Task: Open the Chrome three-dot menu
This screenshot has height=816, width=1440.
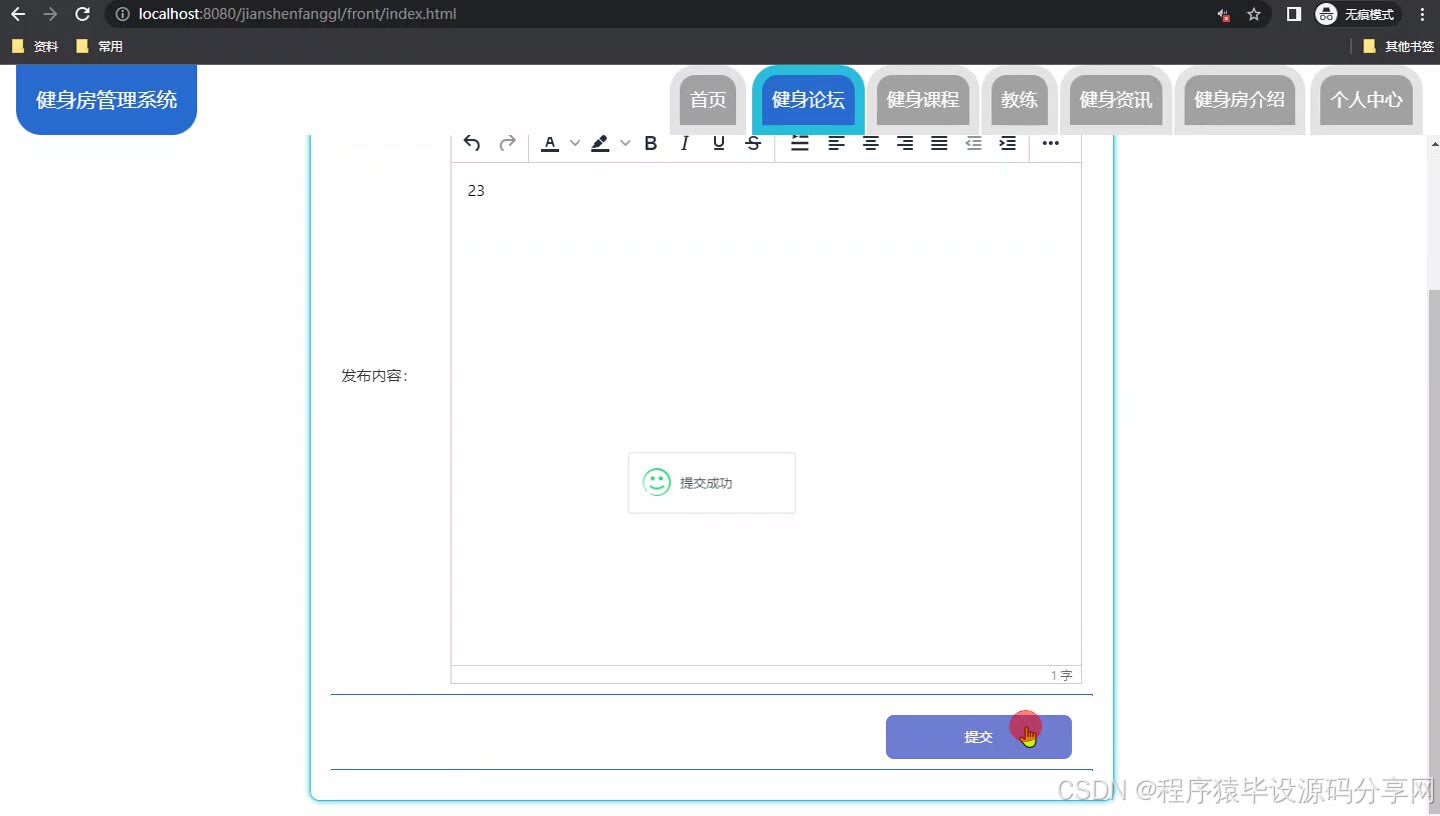Action: click(x=1422, y=14)
